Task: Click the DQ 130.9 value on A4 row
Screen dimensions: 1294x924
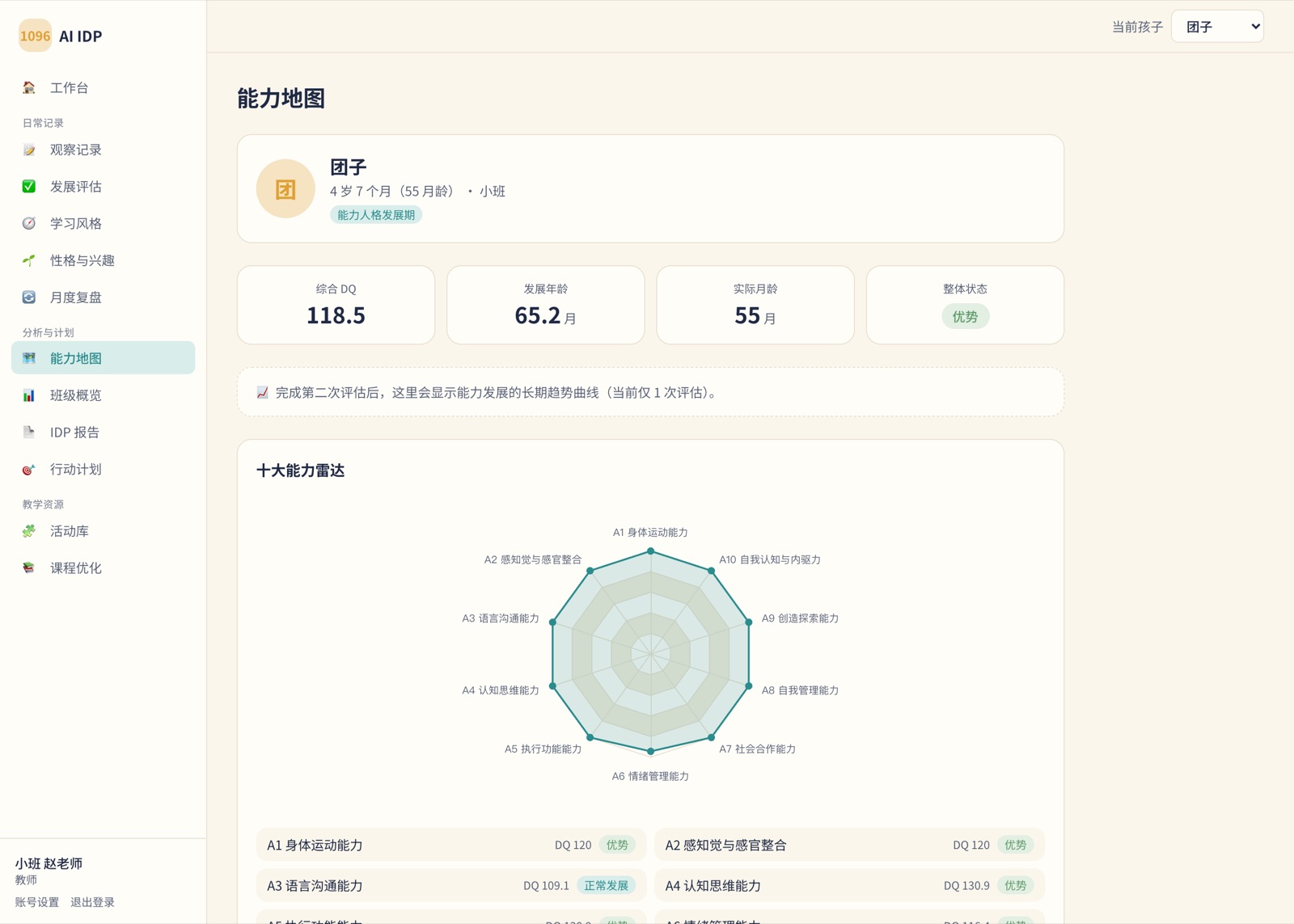Action: 966,886
